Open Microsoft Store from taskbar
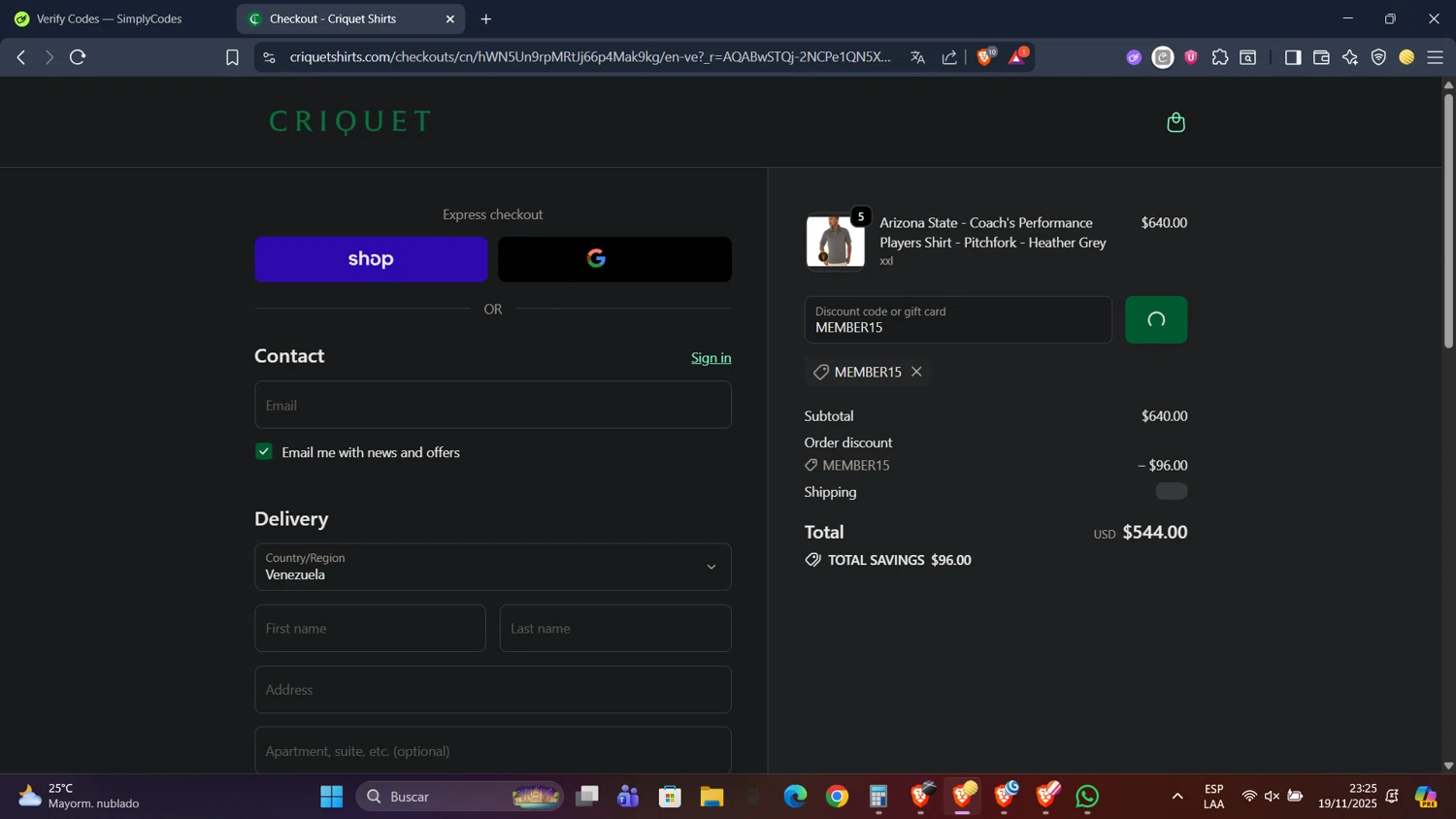 (x=670, y=797)
